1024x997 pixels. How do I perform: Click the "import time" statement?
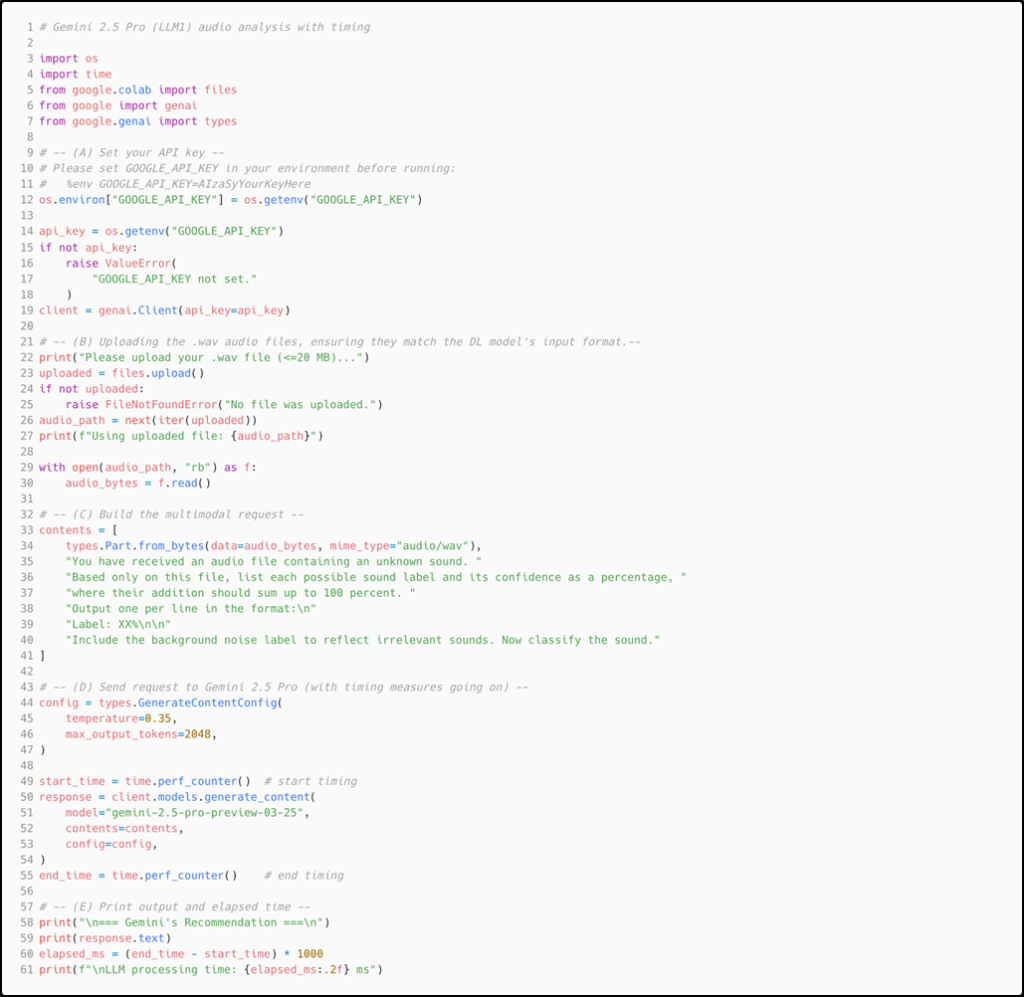click(75, 74)
